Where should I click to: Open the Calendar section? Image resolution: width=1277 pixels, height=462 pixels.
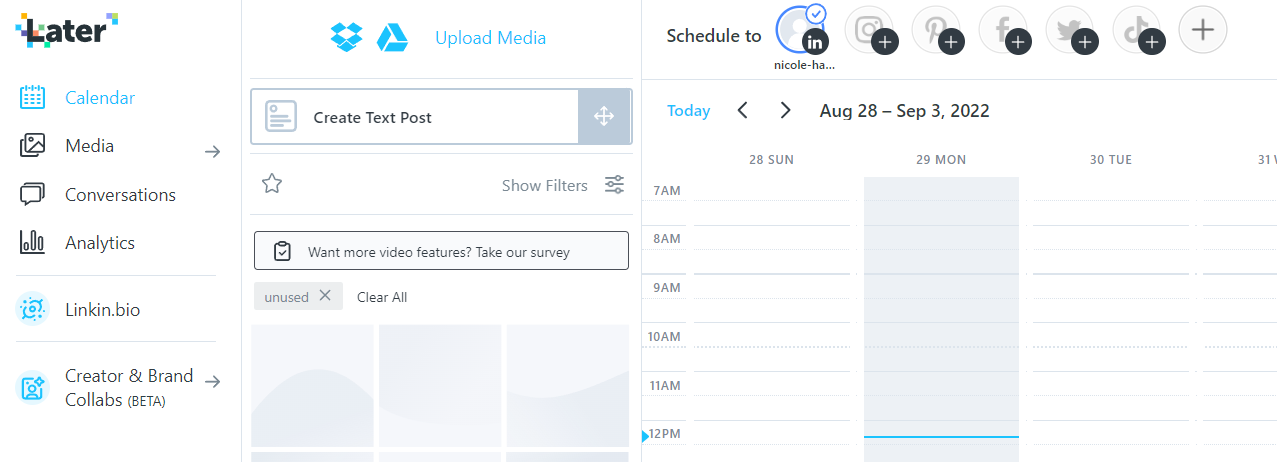click(x=100, y=98)
